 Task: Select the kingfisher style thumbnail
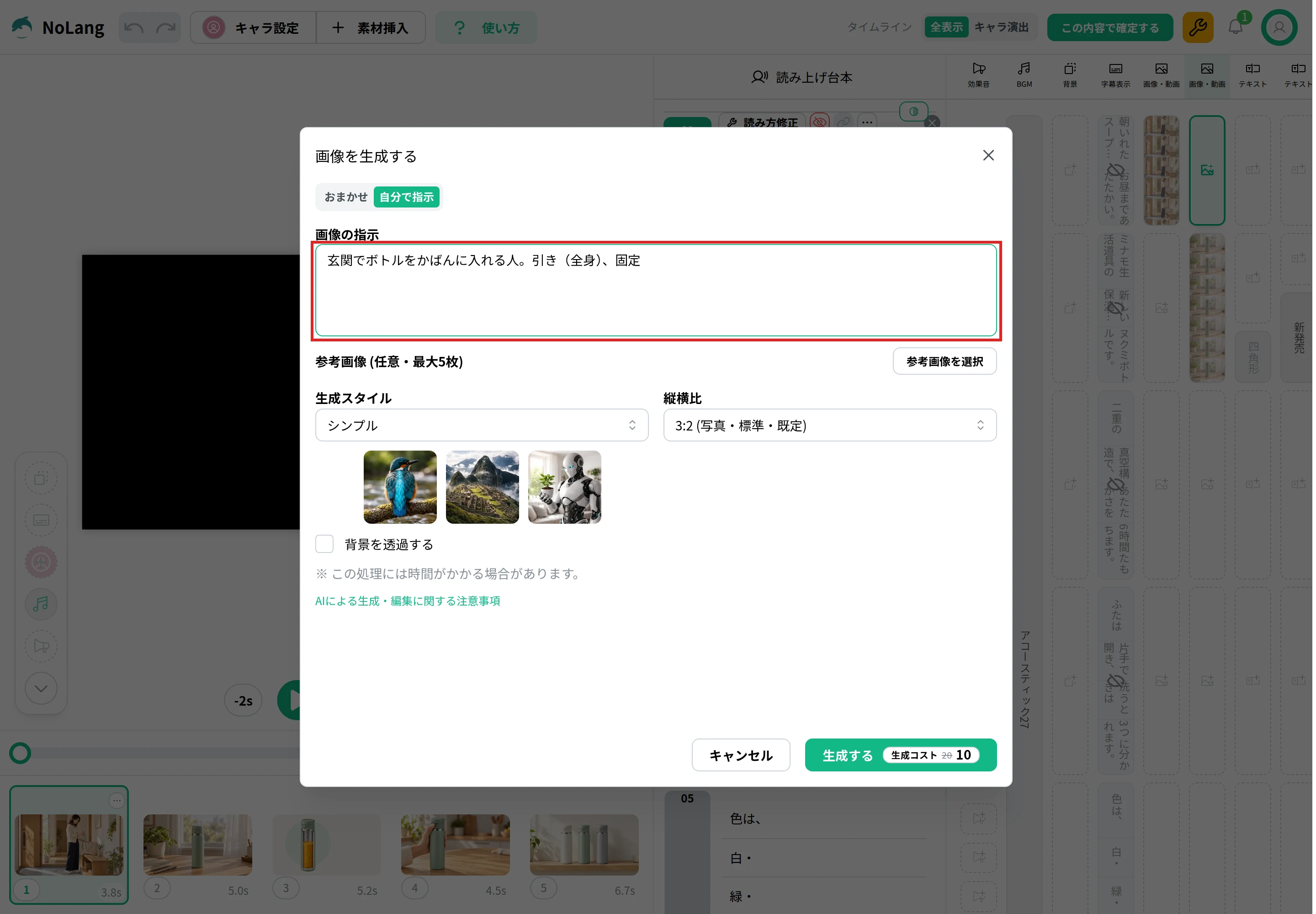point(400,487)
